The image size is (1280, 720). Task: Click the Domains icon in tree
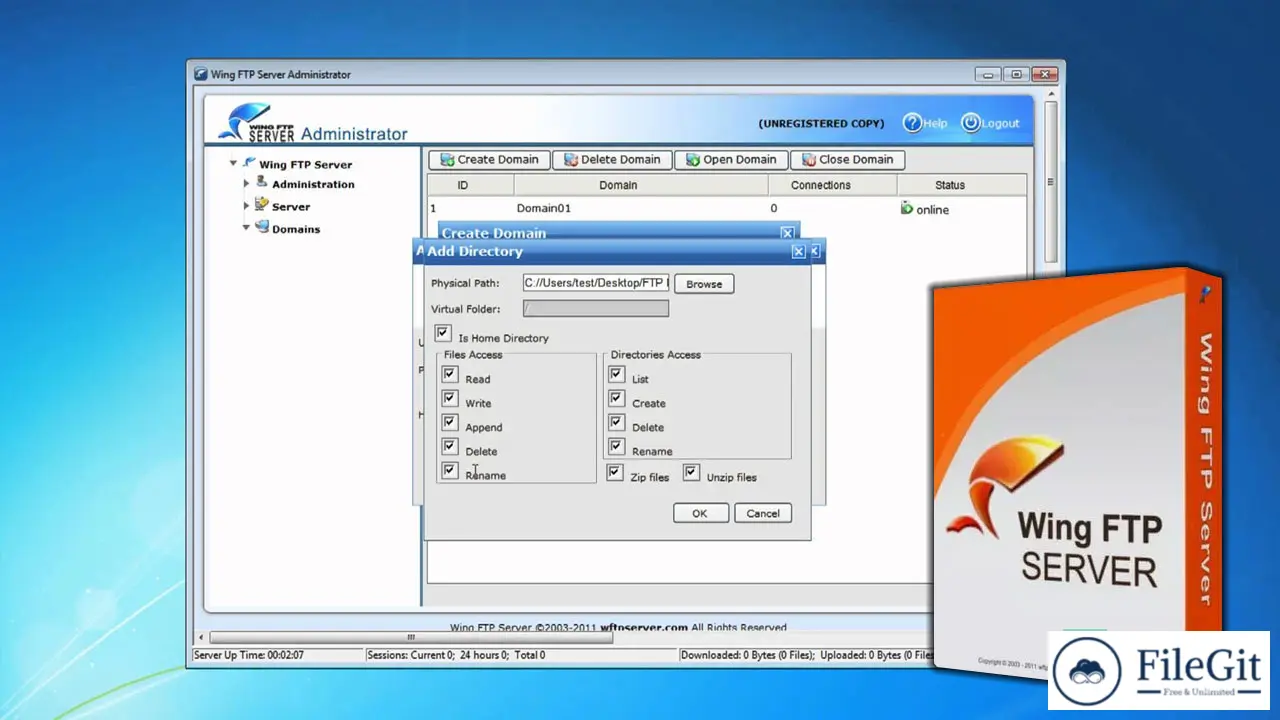point(262,227)
